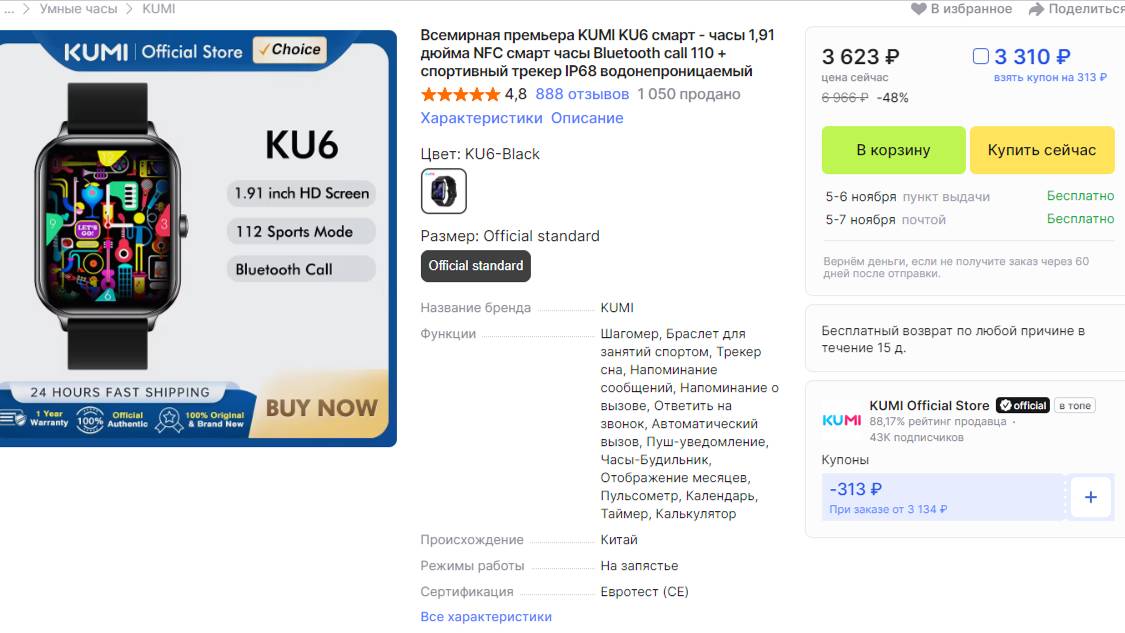
Task: Jump to the Характеристики section
Action: click(x=481, y=118)
